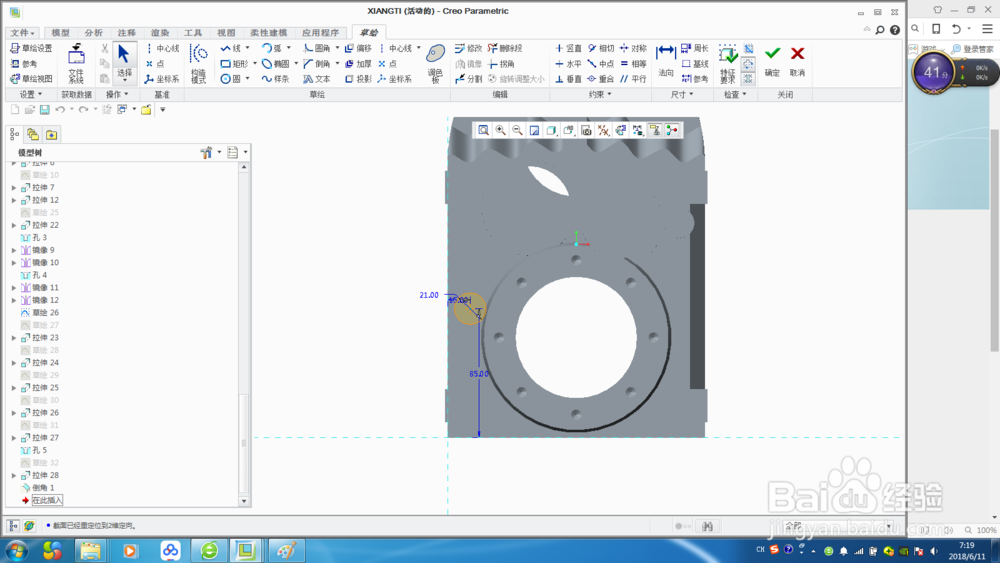Click the 删除段 (Delete Segment) tool

coord(505,48)
